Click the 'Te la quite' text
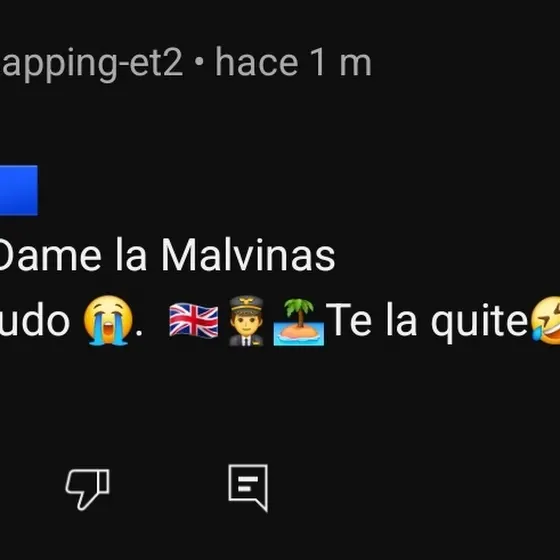Image resolution: width=560 pixels, height=560 pixels. tap(427, 320)
